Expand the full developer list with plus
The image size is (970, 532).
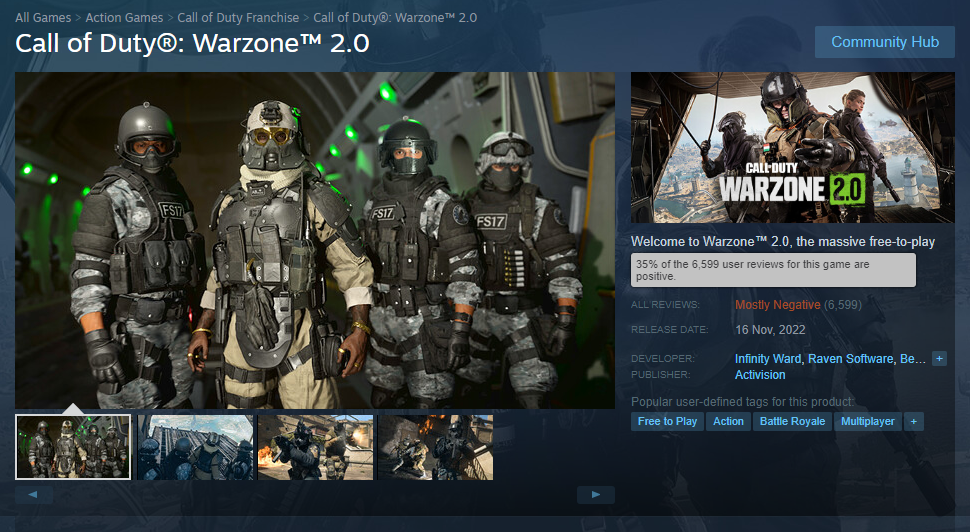pos(939,359)
